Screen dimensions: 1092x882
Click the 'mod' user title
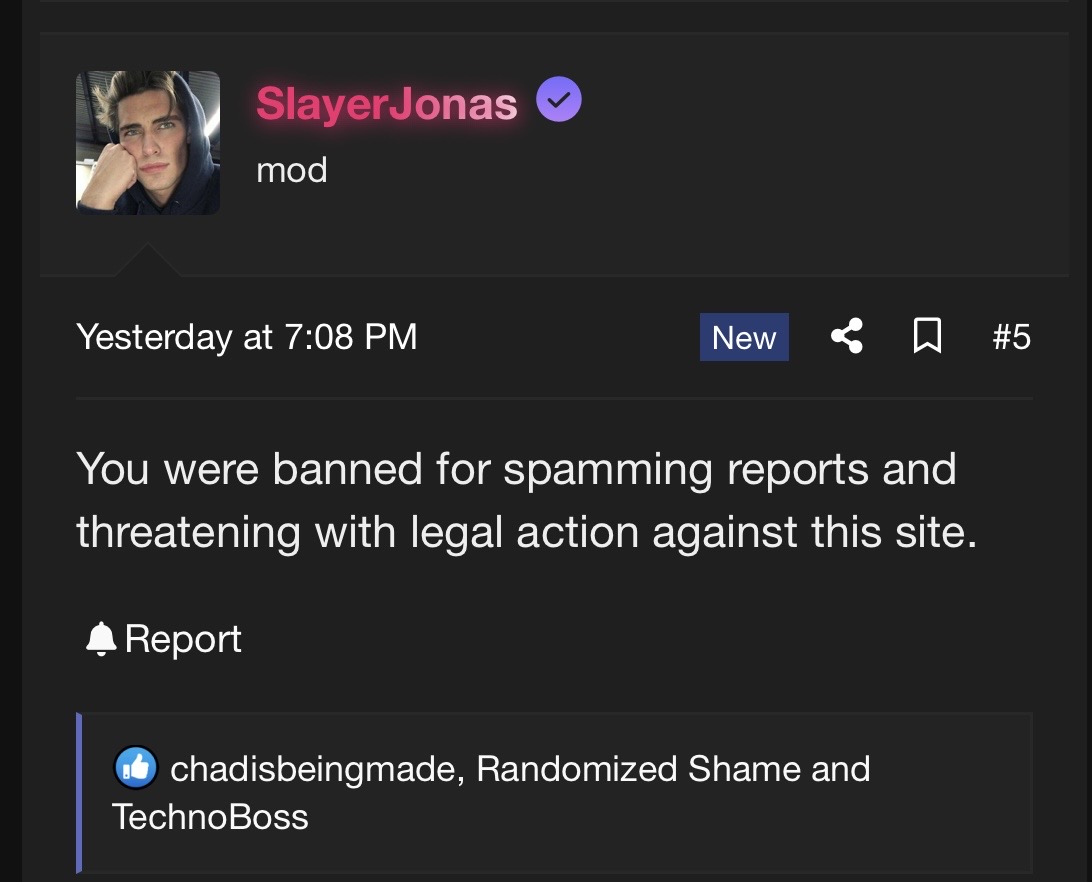[291, 170]
